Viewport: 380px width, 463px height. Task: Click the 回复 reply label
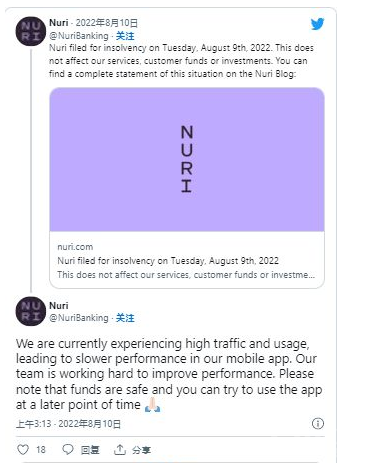pyautogui.click(x=90, y=450)
